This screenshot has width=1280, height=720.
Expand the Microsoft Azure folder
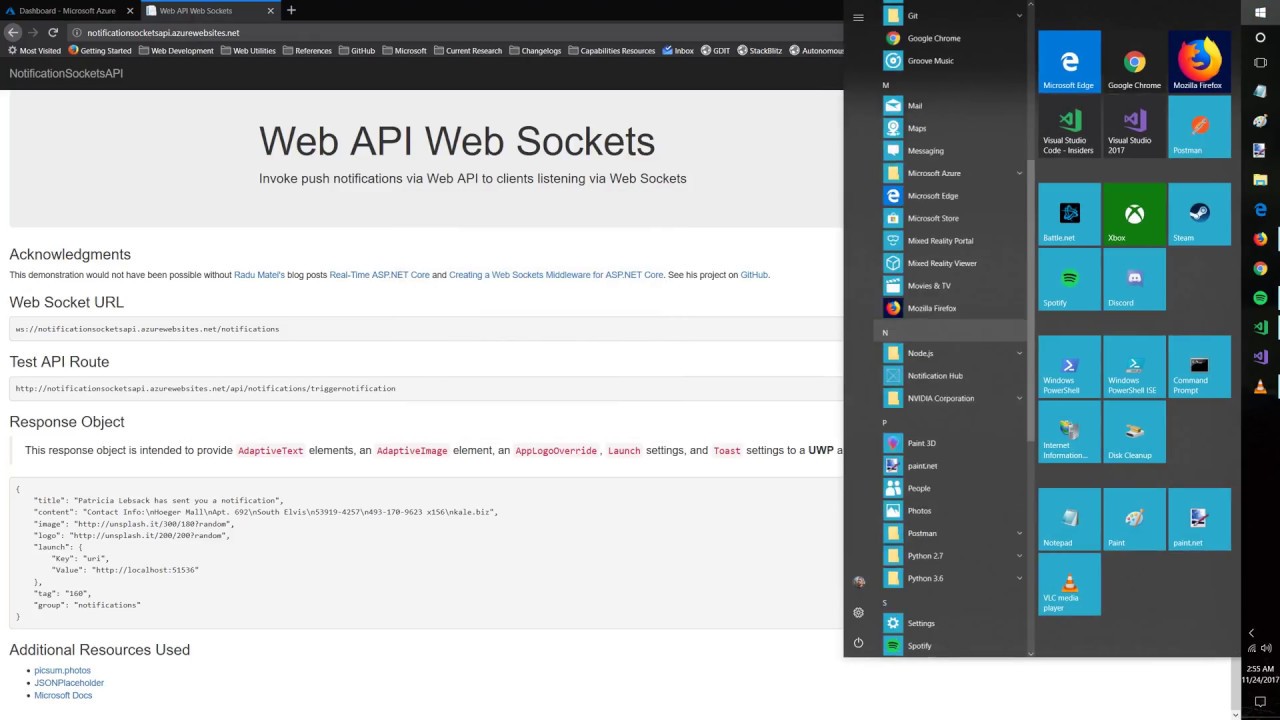click(953, 173)
